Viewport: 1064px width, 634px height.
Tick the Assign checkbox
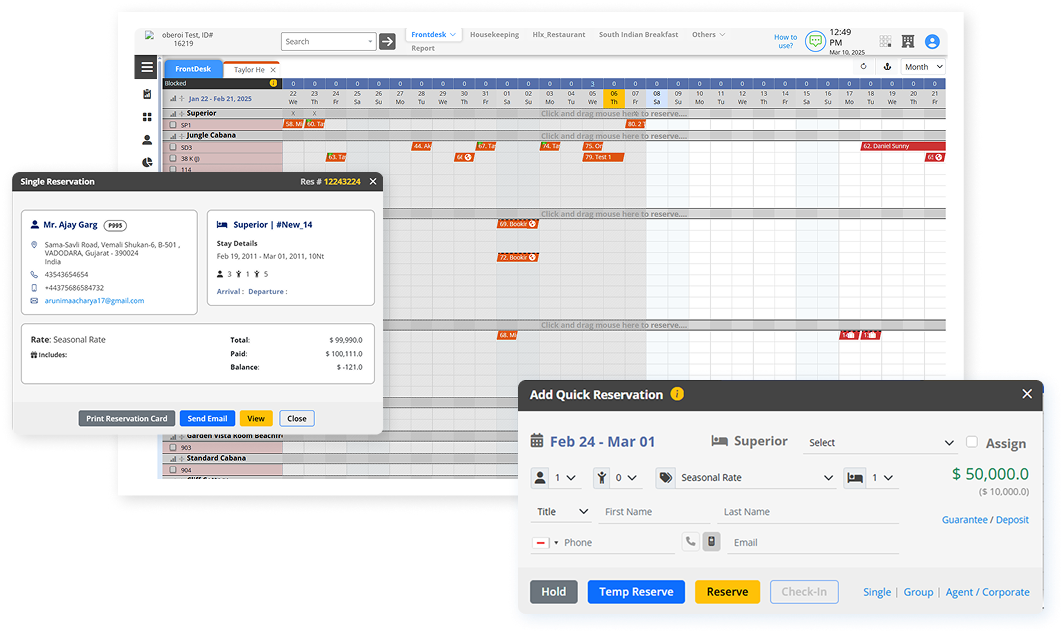click(972, 442)
